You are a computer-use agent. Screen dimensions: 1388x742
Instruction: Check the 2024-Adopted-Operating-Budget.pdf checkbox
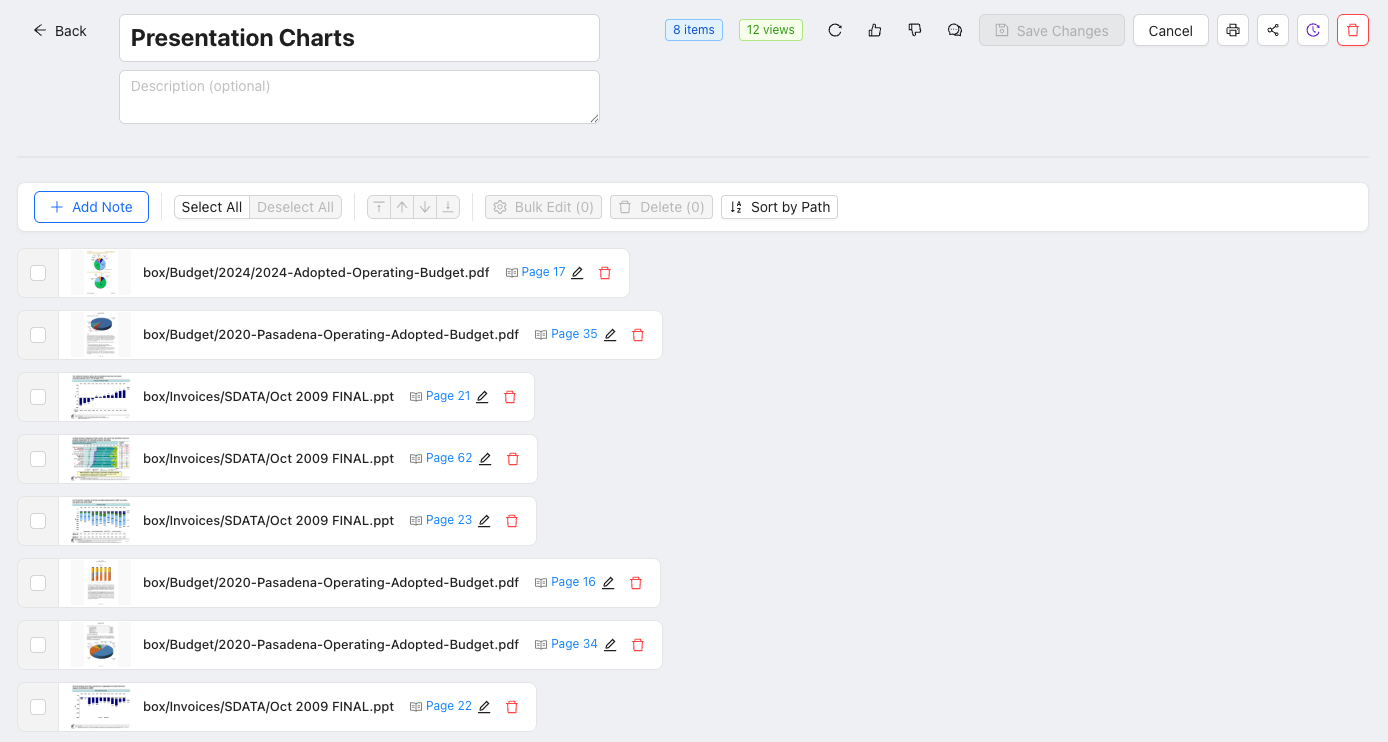(x=38, y=273)
